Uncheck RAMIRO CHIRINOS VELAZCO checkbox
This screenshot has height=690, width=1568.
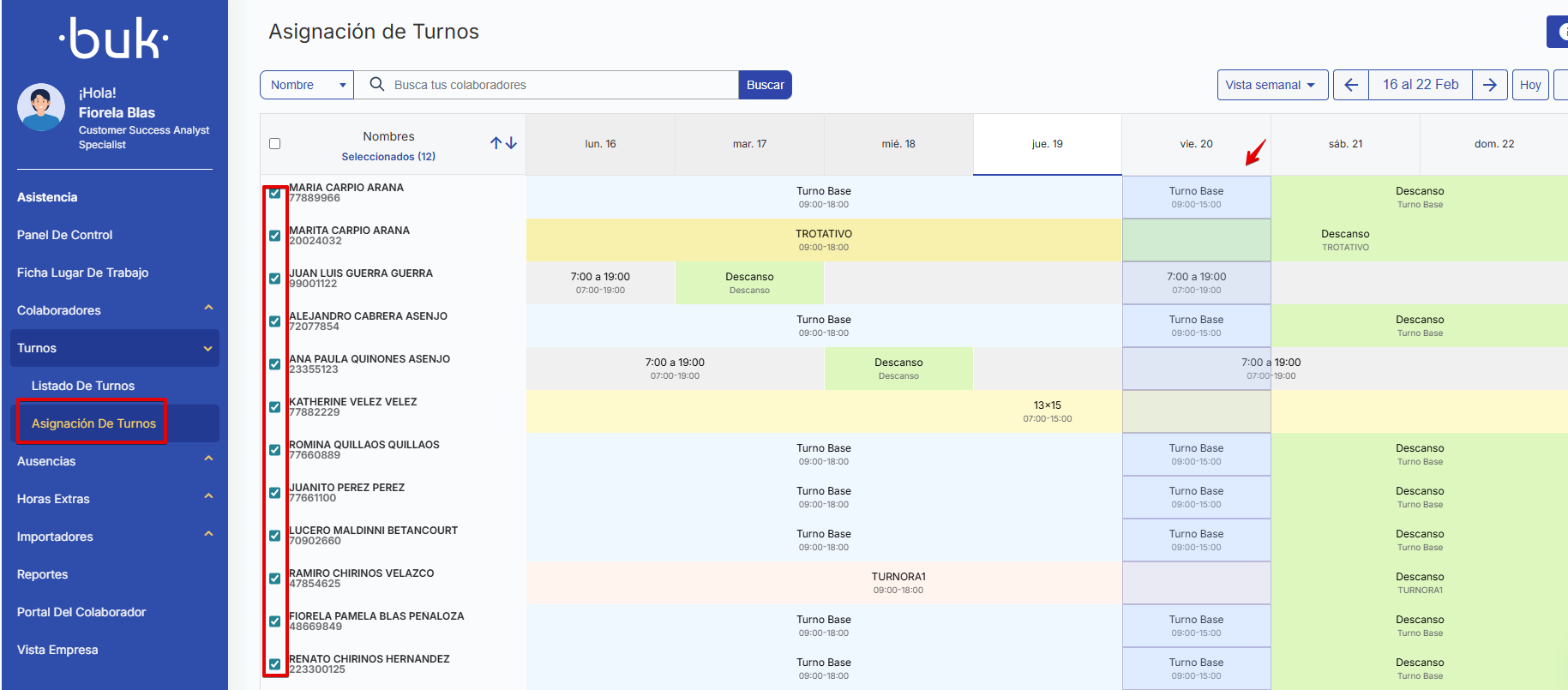[275, 579]
